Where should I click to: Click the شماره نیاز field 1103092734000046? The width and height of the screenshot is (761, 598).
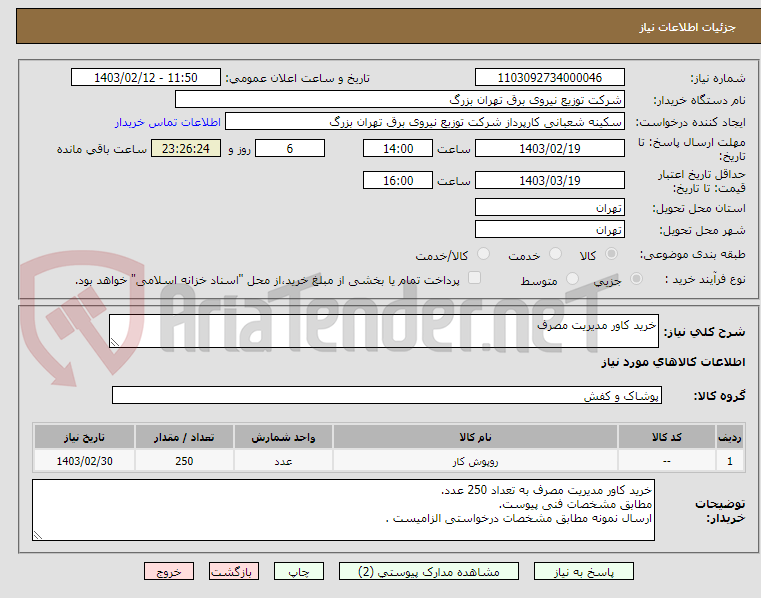549,78
